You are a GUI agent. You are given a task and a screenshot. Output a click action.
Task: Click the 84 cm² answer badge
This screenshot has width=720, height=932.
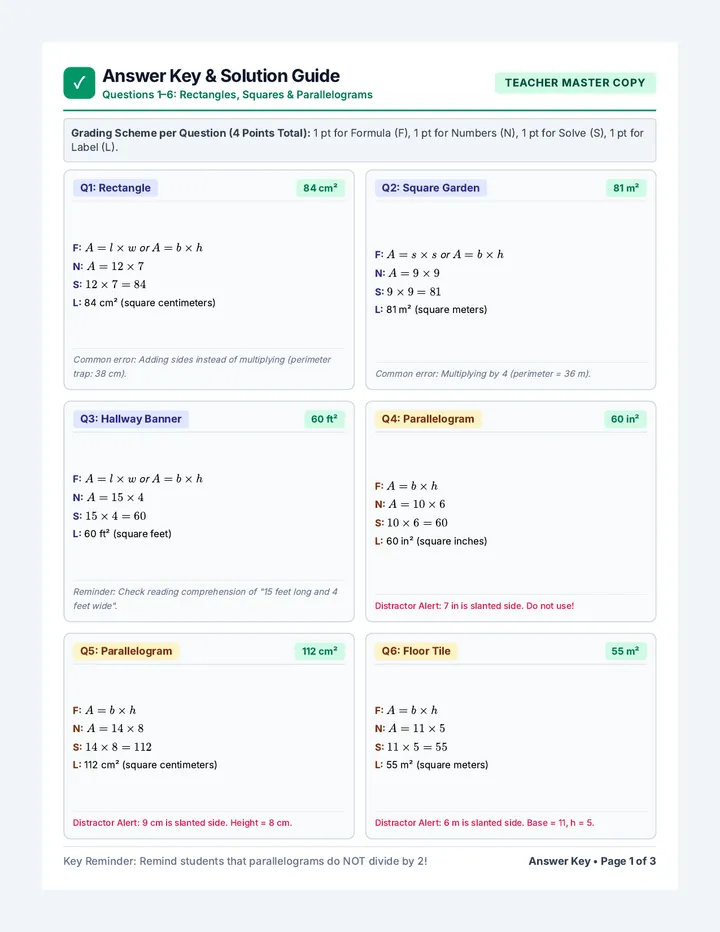[x=320, y=188]
